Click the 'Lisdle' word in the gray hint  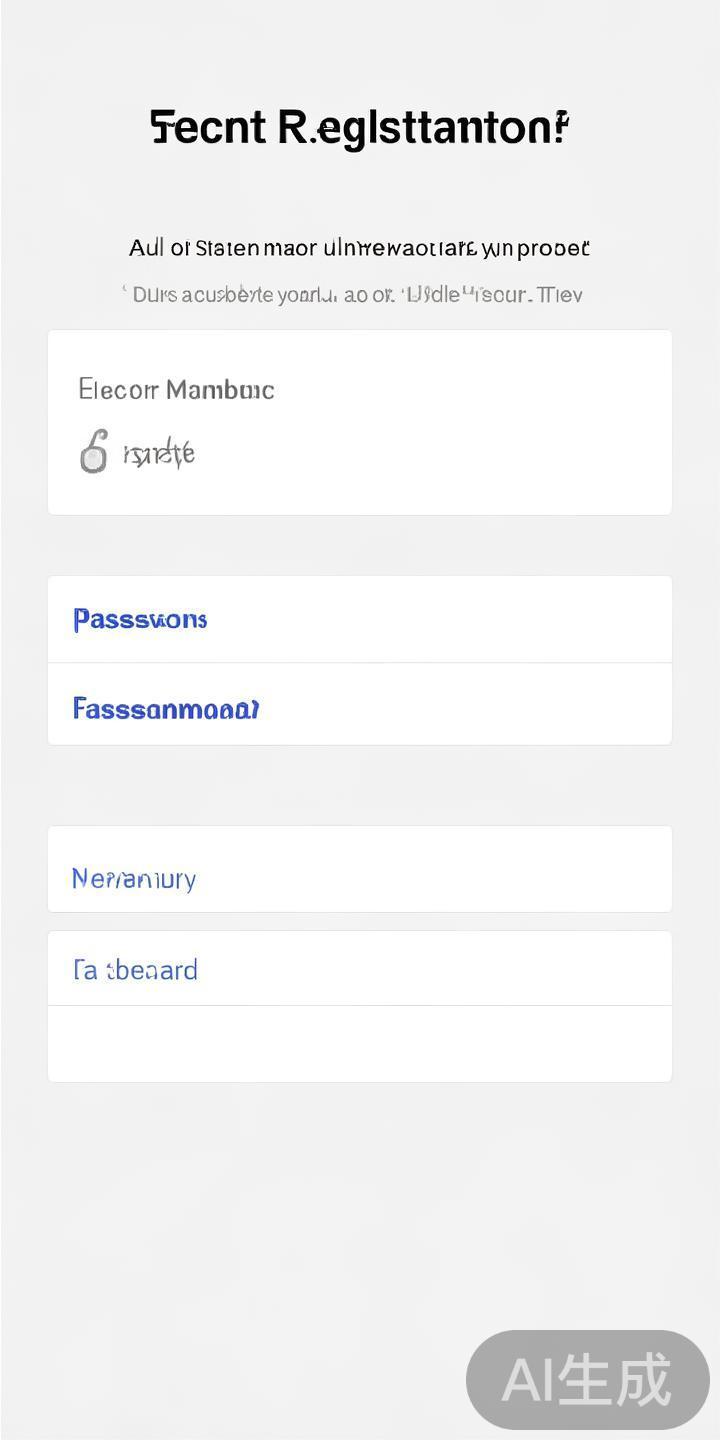(x=432, y=294)
